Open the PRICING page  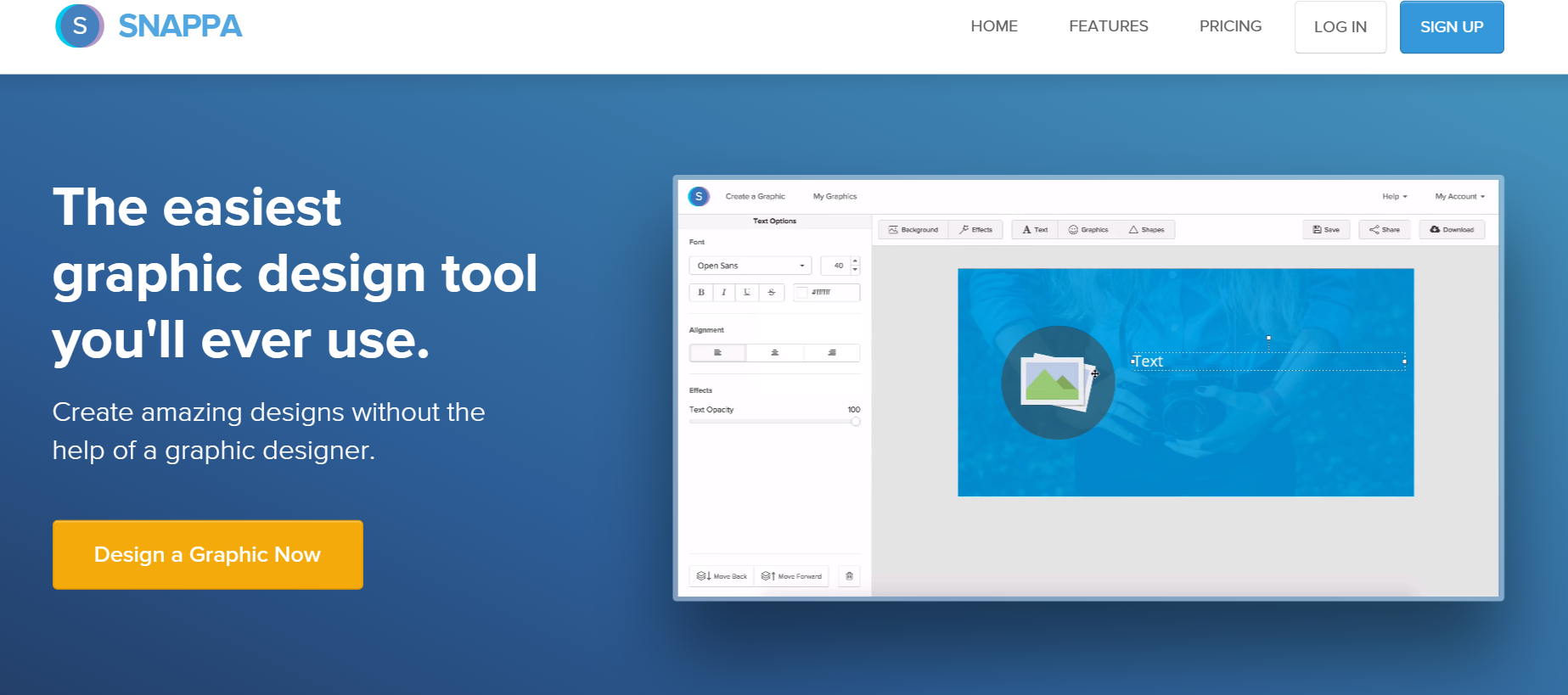click(x=1230, y=26)
